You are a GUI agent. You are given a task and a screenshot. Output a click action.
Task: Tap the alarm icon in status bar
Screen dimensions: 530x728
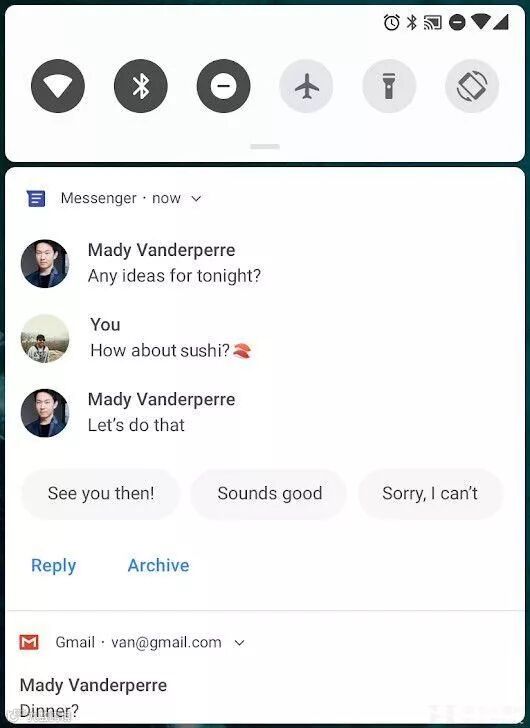(x=391, y=22)
